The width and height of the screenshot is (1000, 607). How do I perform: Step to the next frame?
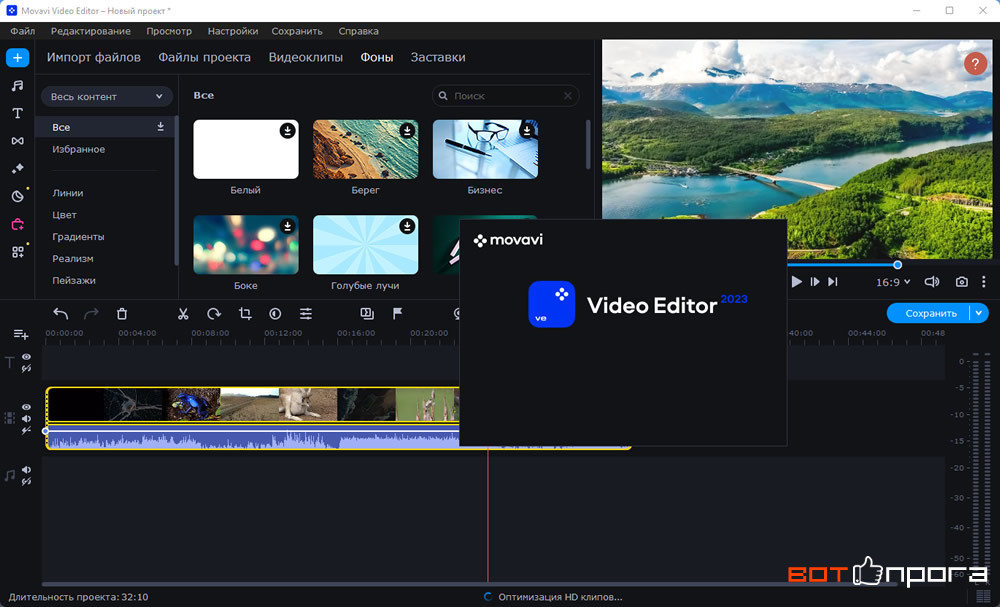click(x=814, y=282)
